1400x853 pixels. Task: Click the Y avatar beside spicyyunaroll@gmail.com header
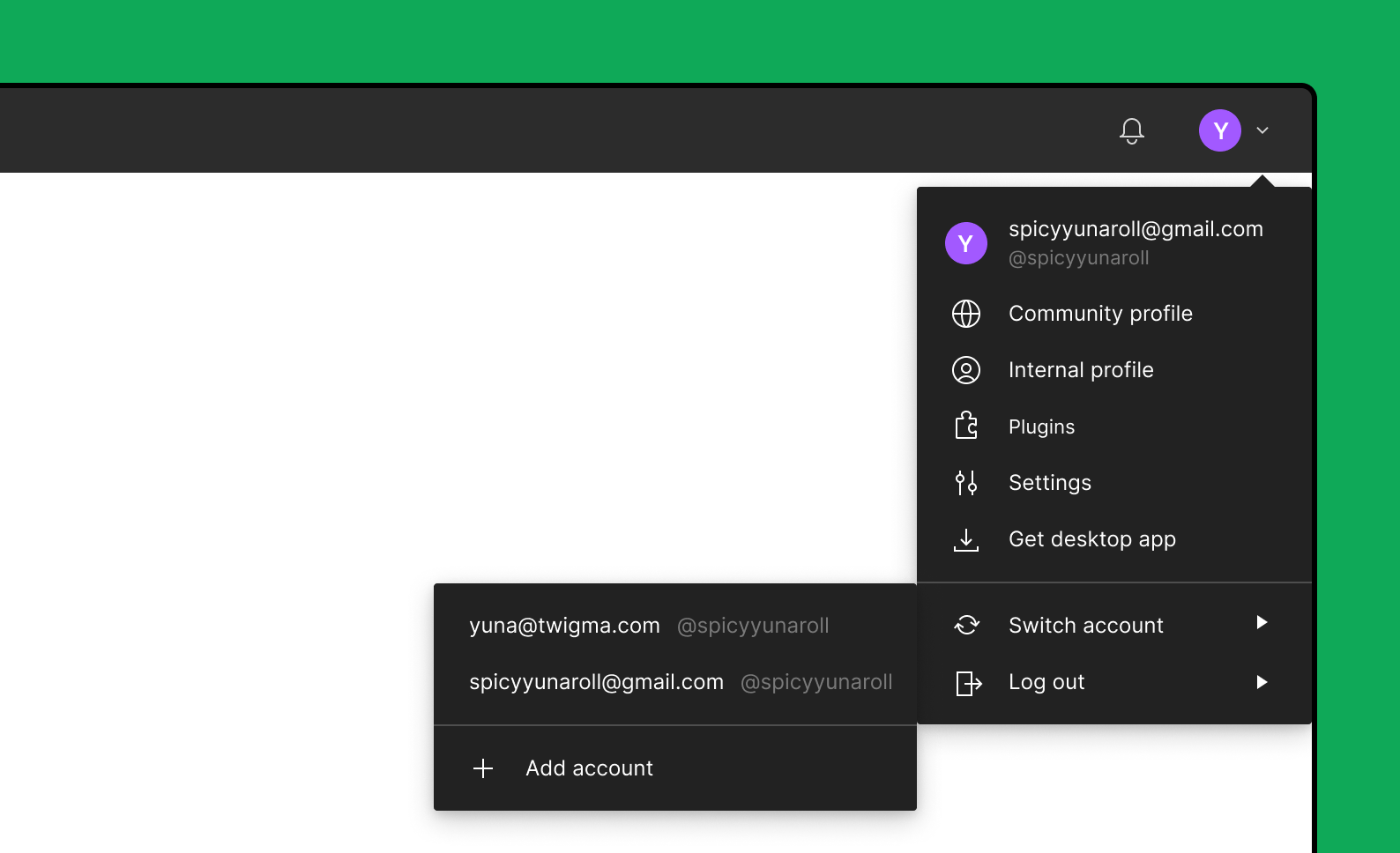coord(966,243)
